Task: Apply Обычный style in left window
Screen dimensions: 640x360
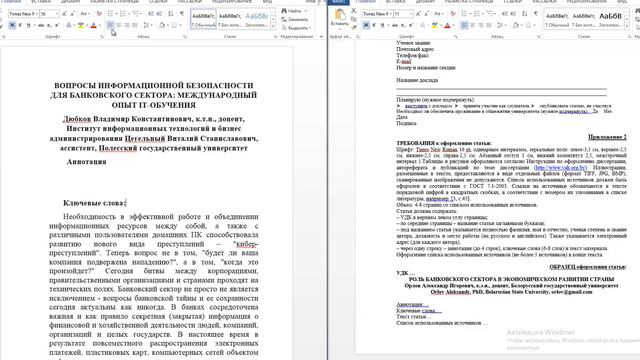Action: click(203, 19)
